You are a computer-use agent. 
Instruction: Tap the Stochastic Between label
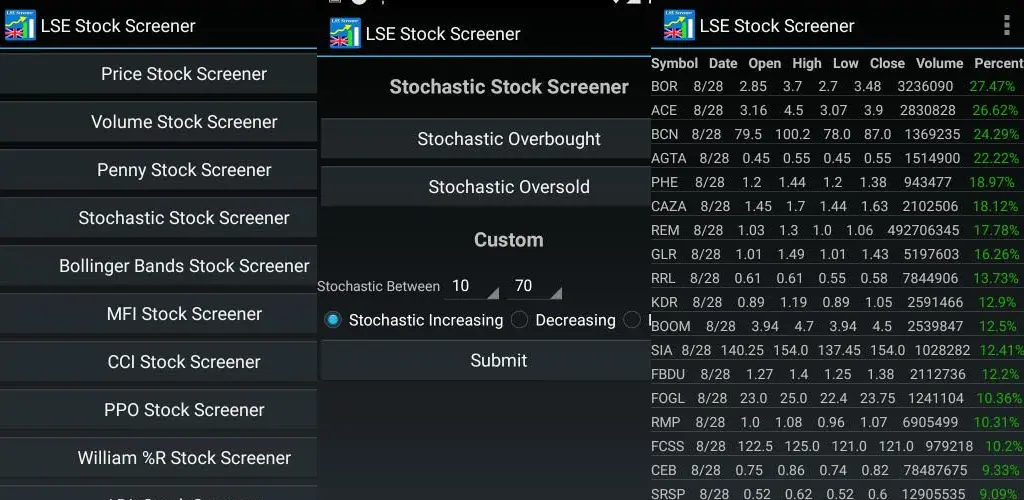[379, 286]
